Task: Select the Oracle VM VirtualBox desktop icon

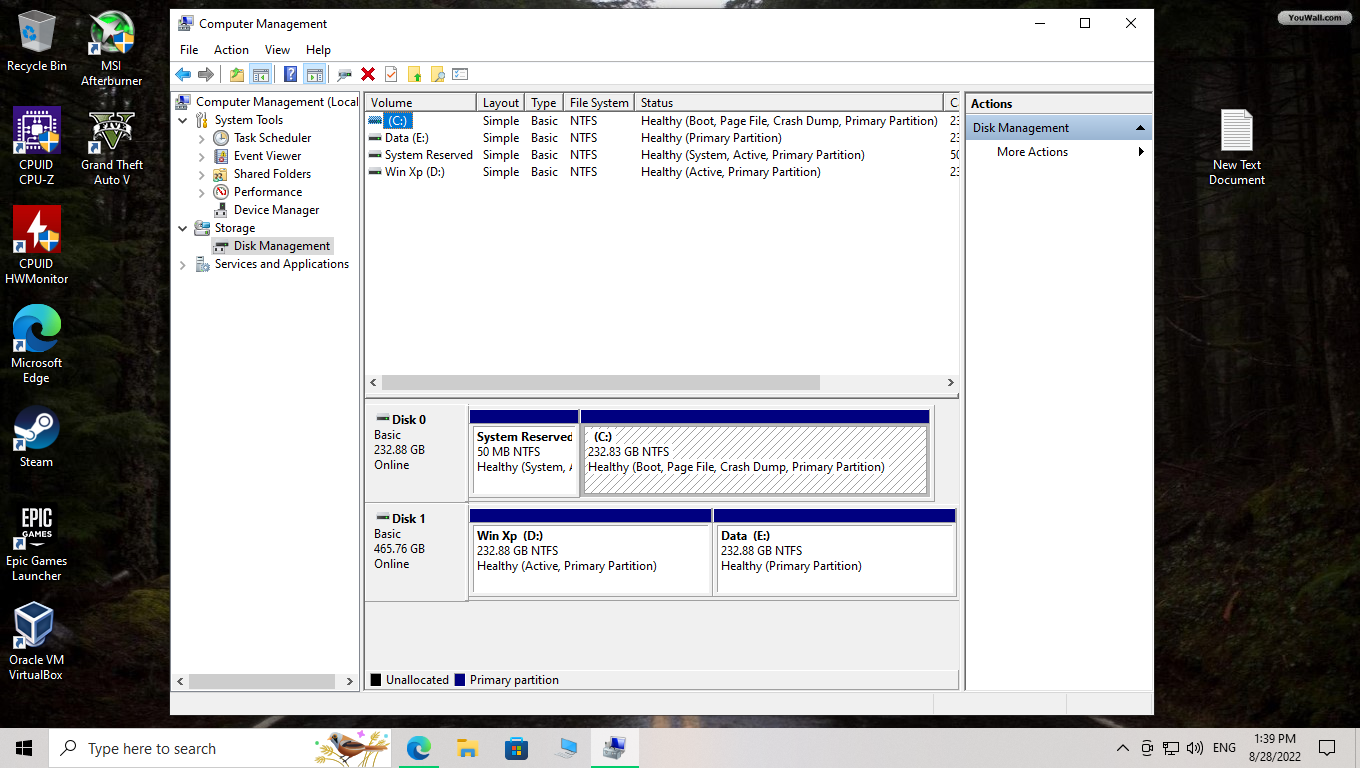Action: click(36, 642)
